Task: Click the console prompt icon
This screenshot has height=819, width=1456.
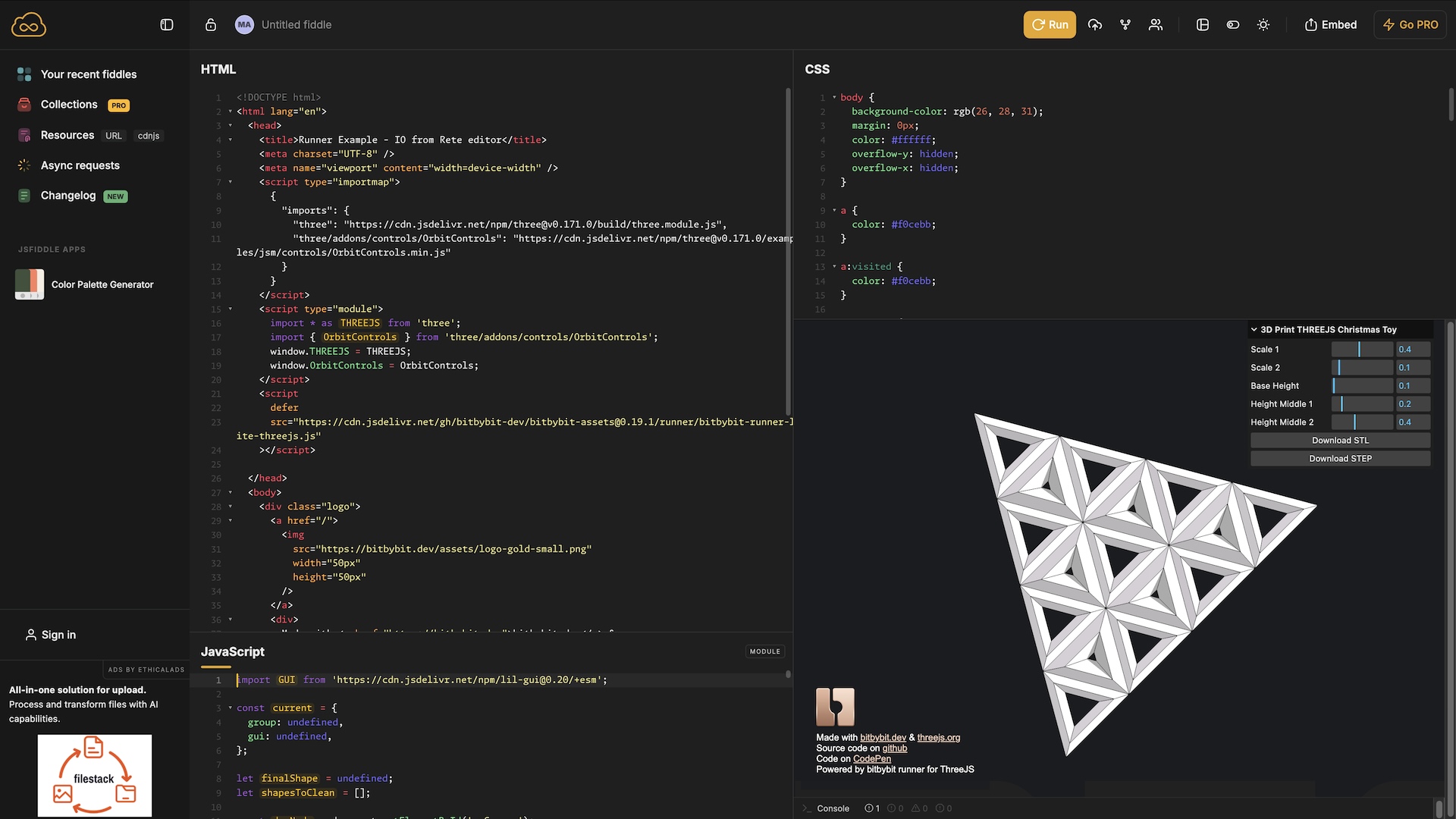Action: click(x=807, y=808)
